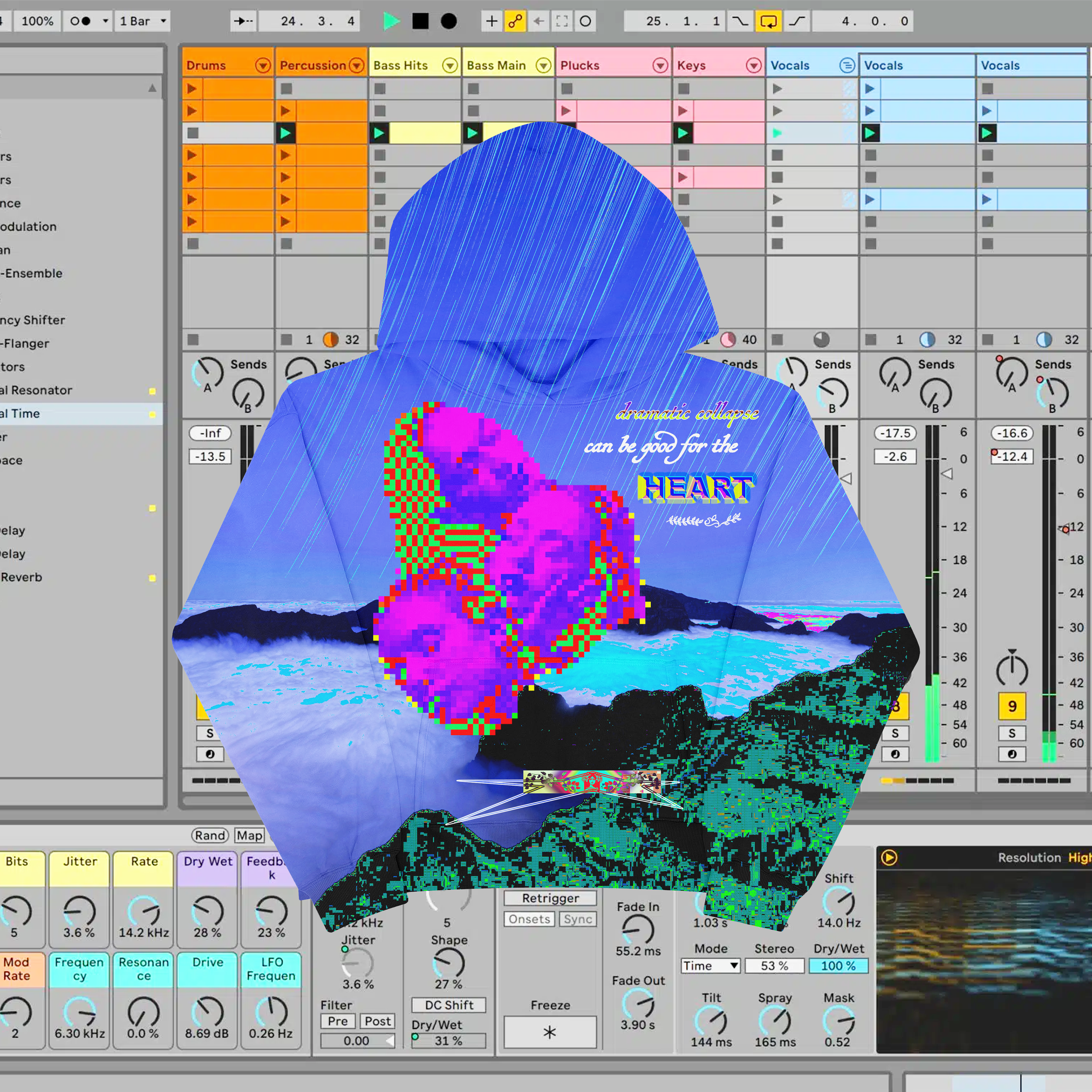Toggle the DC Shift button
The height and width of the screenshot is (1092, 1092).
pyautogui.click(x=449, y=1005)
